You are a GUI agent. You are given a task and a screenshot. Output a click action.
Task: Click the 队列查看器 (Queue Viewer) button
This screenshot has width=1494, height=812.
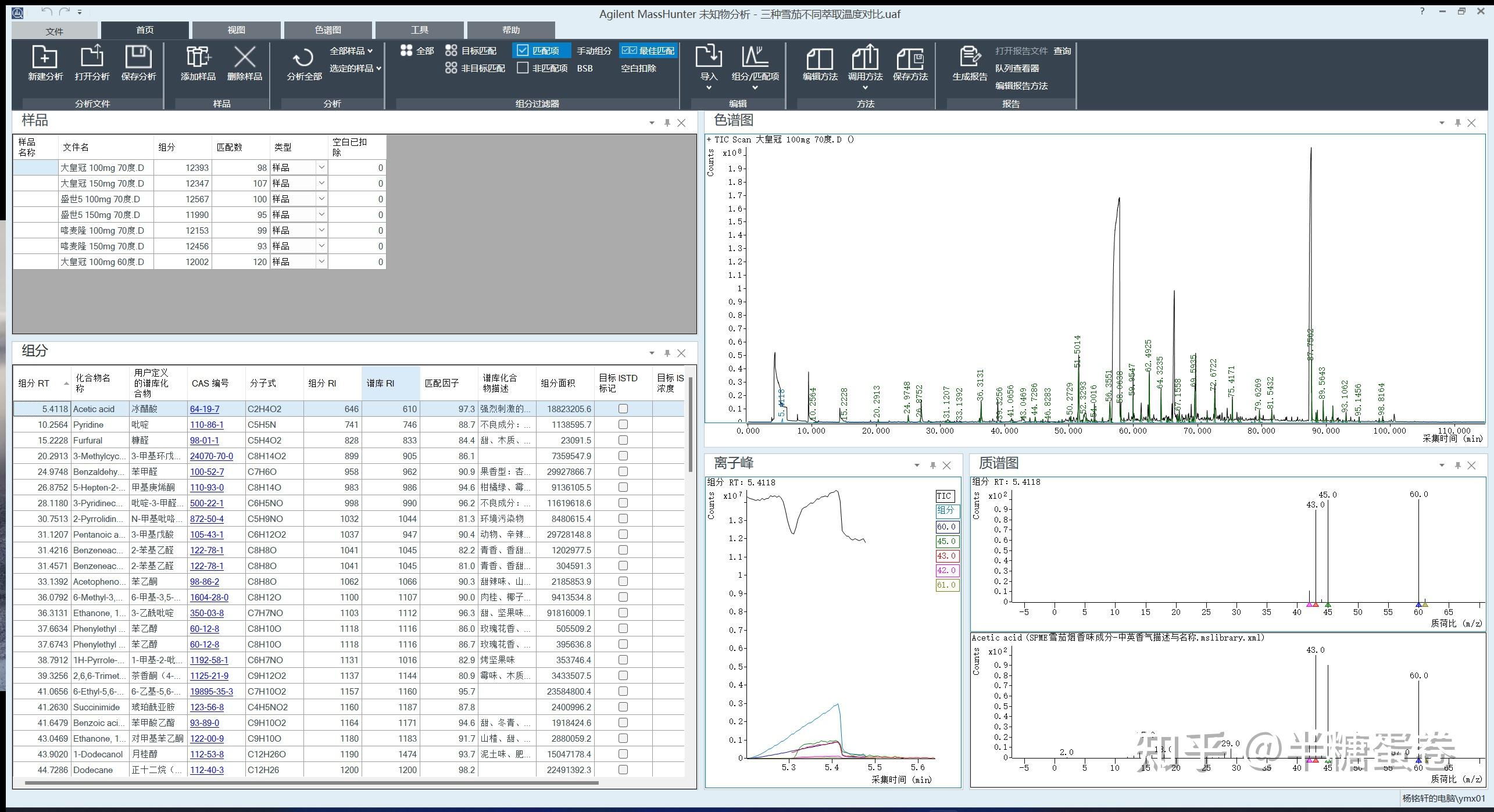(1017, 68)
